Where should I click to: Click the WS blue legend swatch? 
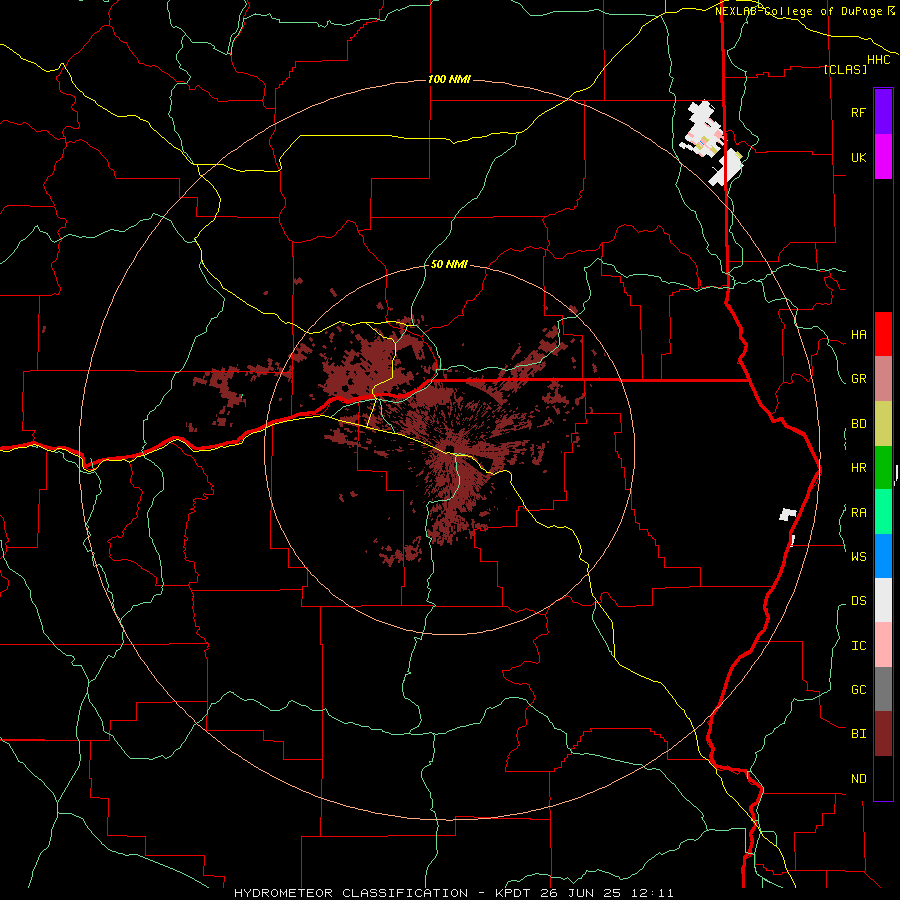[x=883, y=556]
